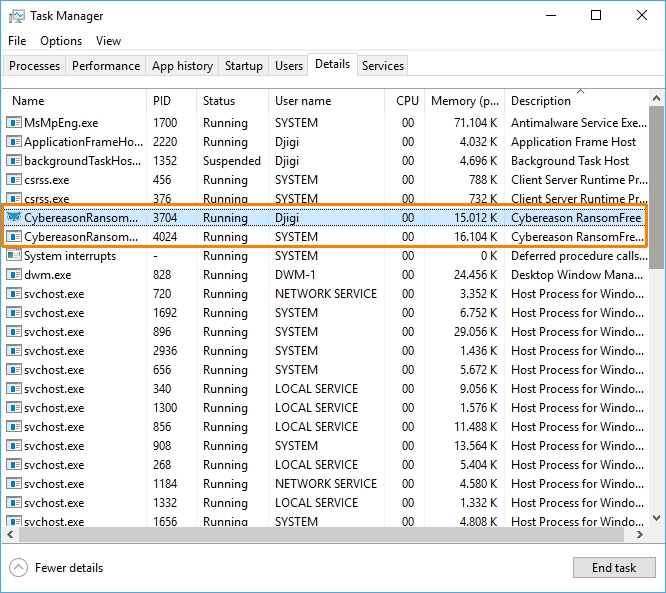This screenshot has height=593, width=666.
Task: Click the vertical scrollbar down arrow
Action: (656, 518)
